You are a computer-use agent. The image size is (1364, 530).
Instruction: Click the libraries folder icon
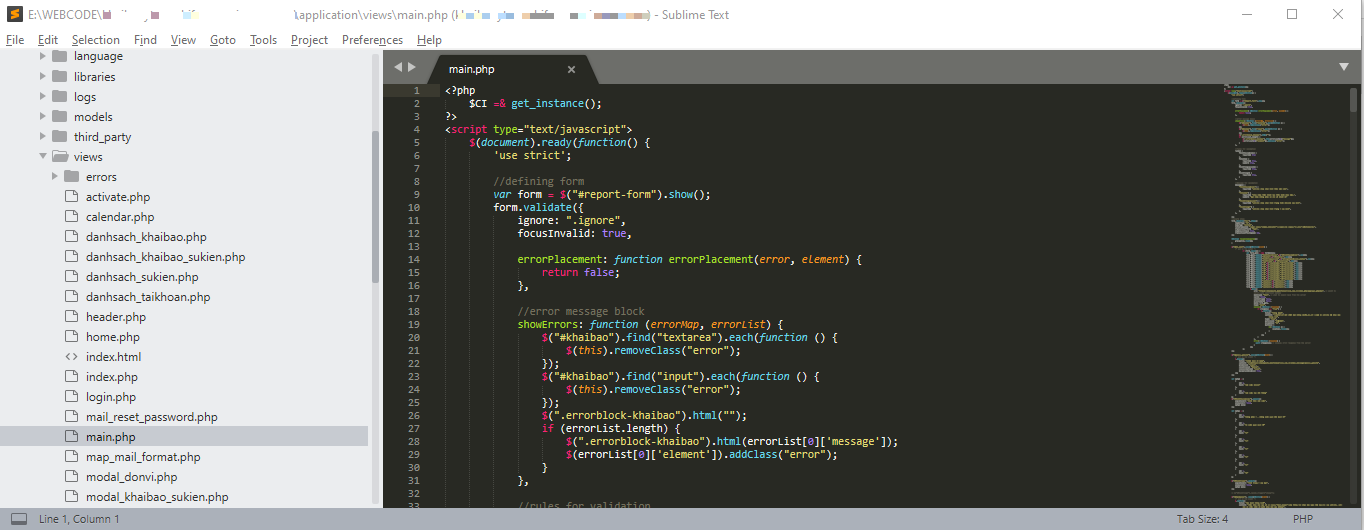tap(58, 76)
